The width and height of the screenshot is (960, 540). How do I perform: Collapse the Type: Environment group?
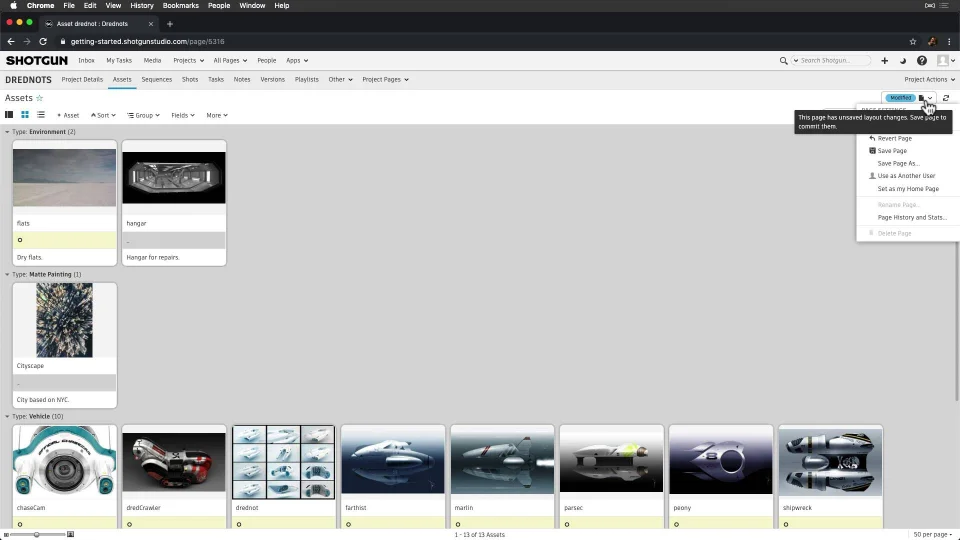pos(8,132)
